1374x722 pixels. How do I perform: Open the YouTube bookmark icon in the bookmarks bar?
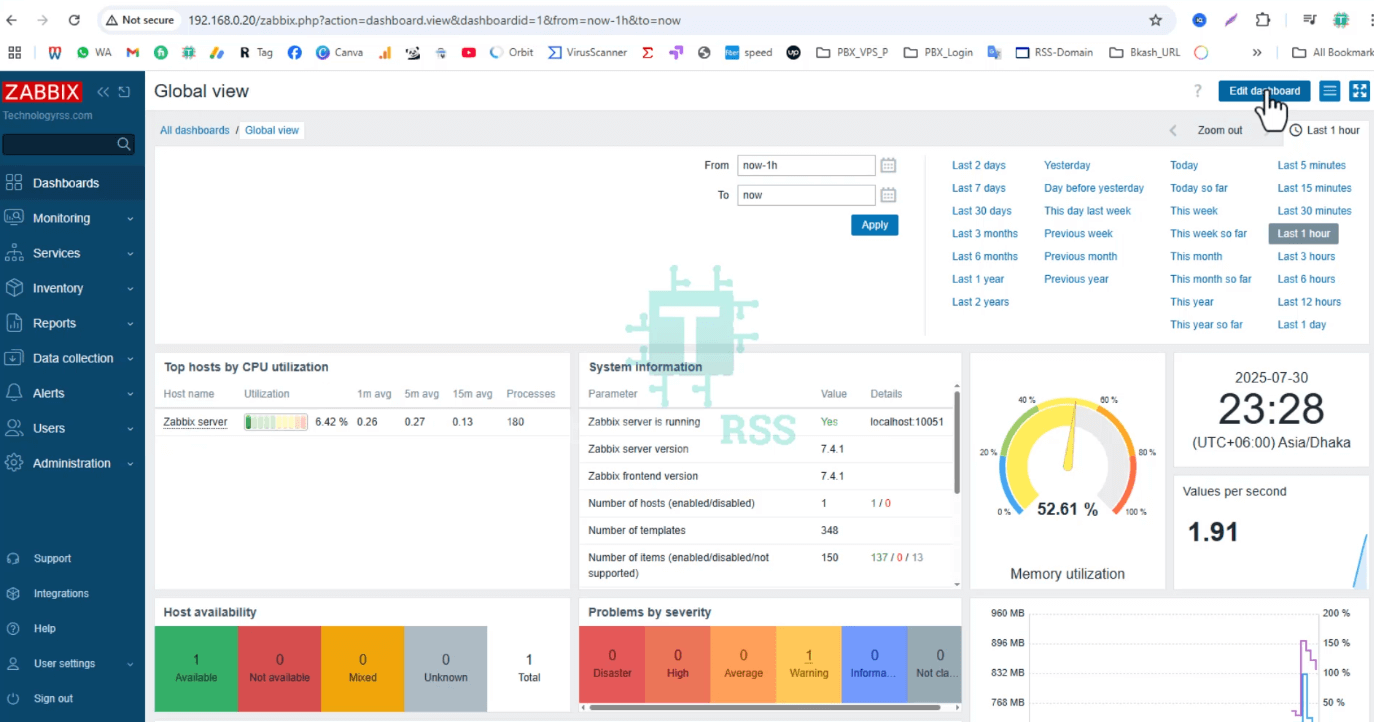[468, 52]
